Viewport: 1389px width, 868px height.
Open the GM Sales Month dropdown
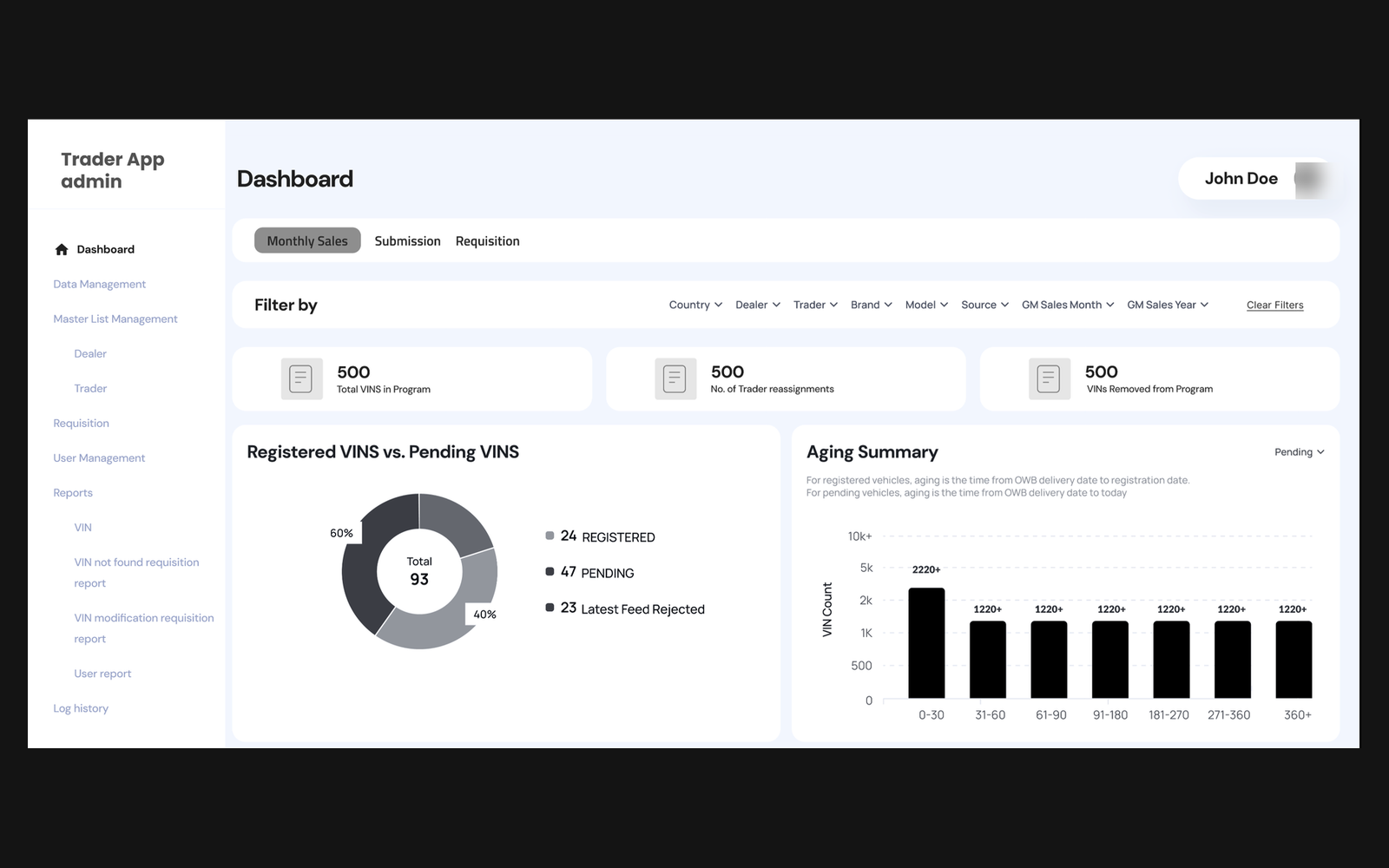(x=1068, y=305)
